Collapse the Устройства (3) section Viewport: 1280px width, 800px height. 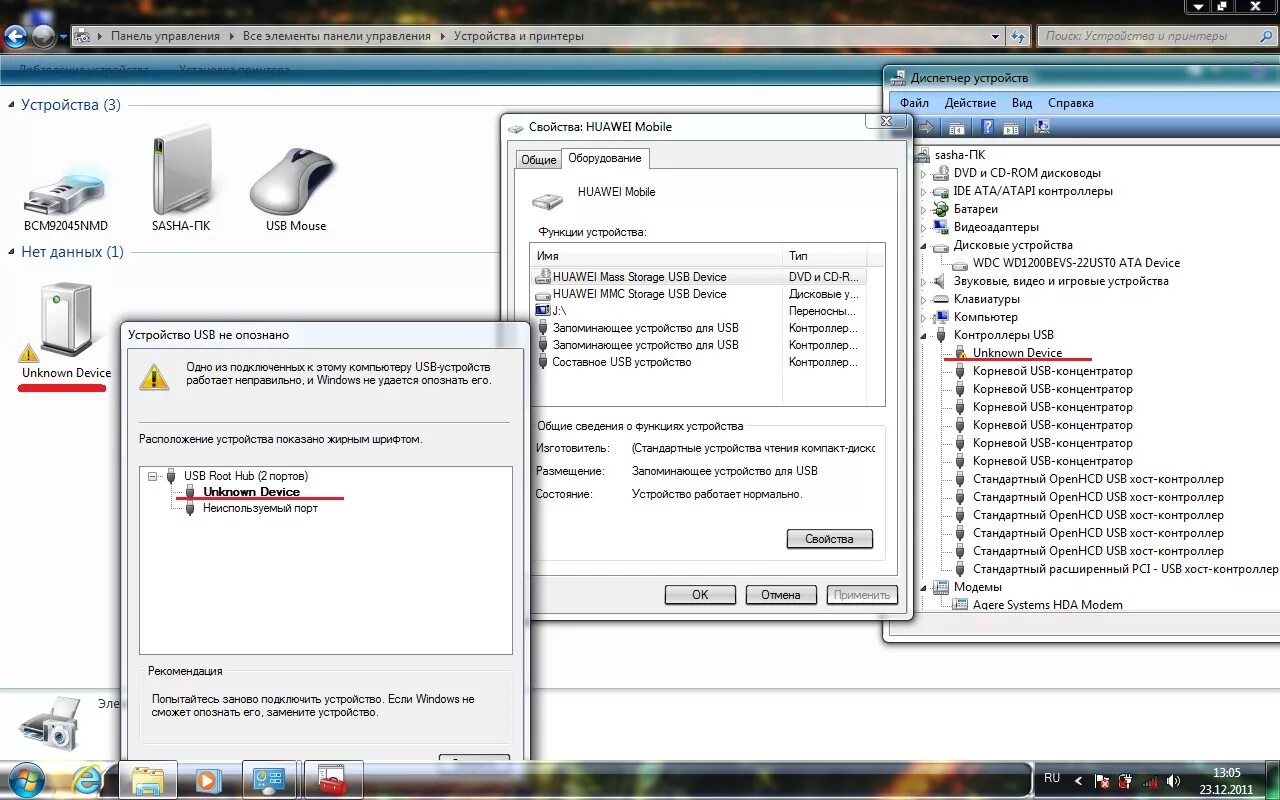12,105
